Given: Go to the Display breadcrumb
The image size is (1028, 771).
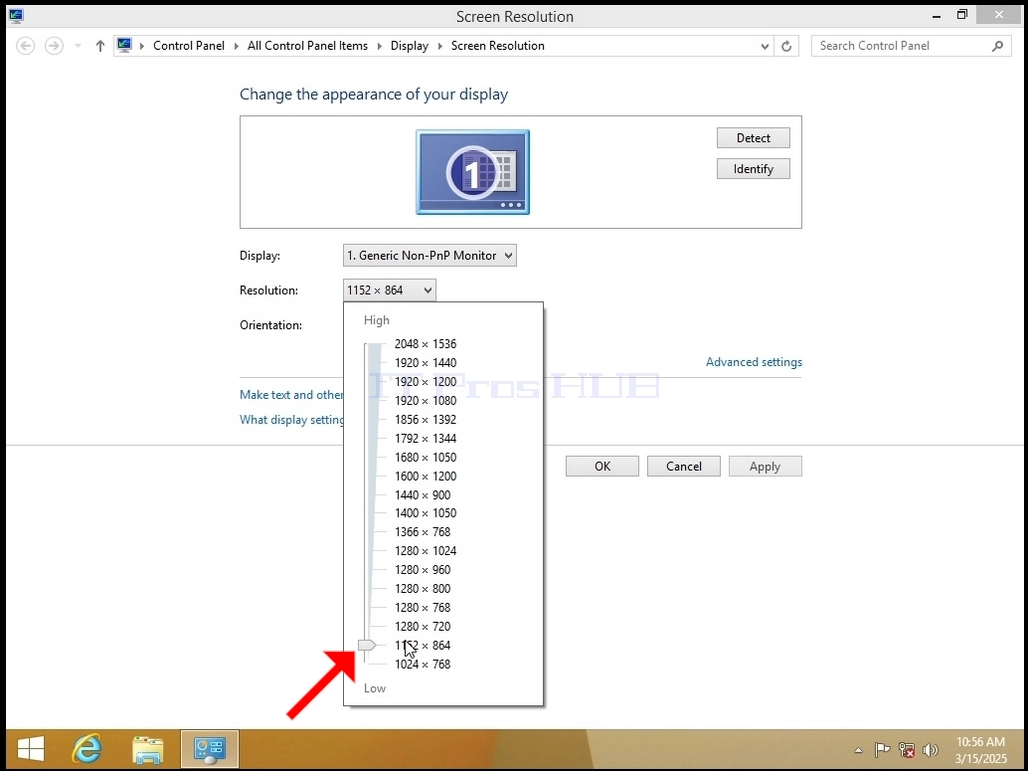Looking at the screenshot, I should point(409,46).
